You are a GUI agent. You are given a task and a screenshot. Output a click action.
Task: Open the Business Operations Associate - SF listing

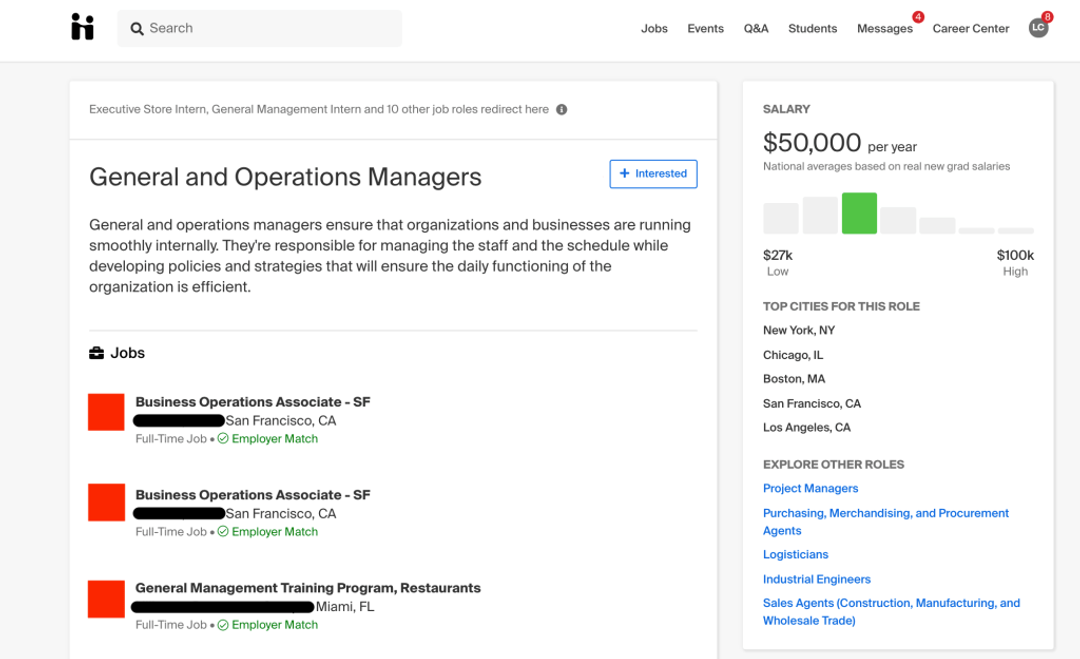[252, 401]
